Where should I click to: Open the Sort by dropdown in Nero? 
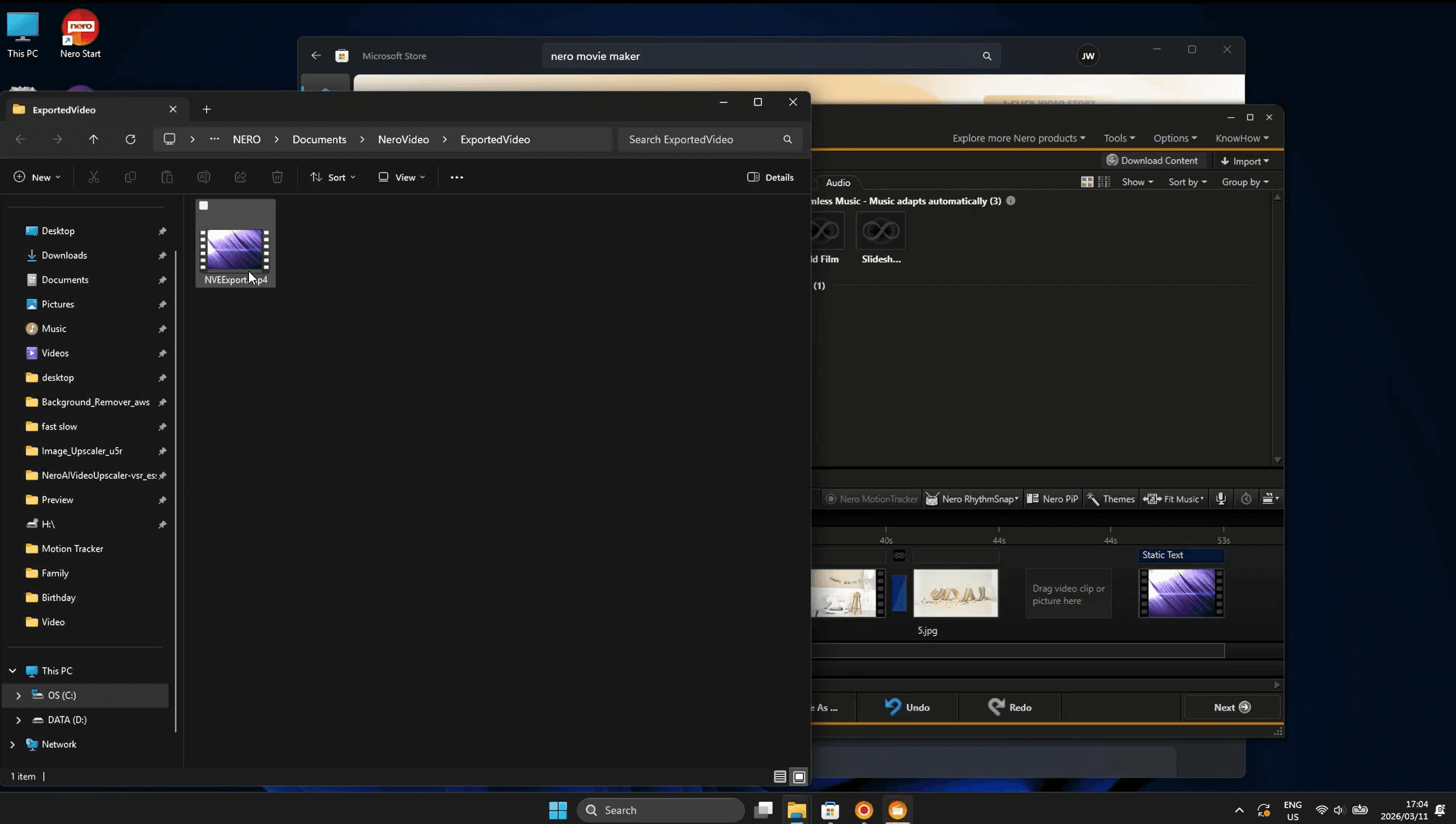(x=1187, y=182)
